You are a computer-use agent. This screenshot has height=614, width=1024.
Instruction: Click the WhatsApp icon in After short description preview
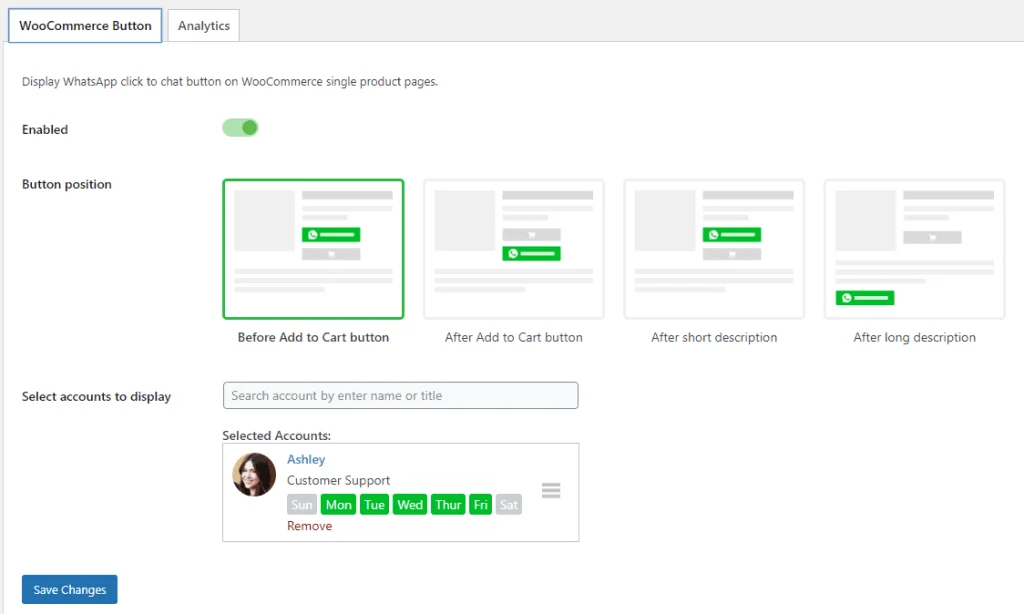coord(716,234)
